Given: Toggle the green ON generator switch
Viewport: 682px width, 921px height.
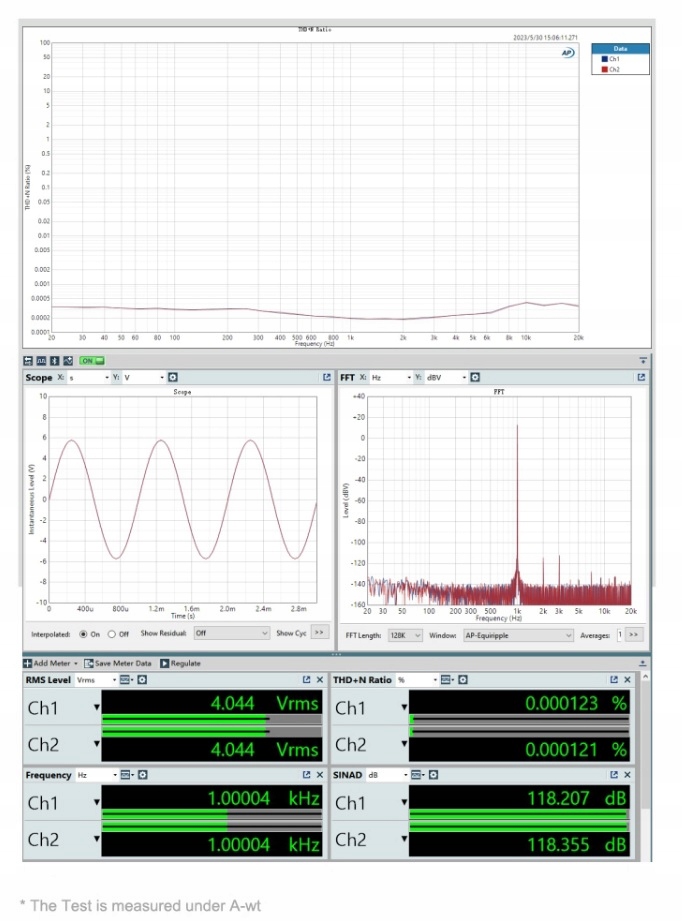Looking at the screenshot, I should [x=92, y=361].
